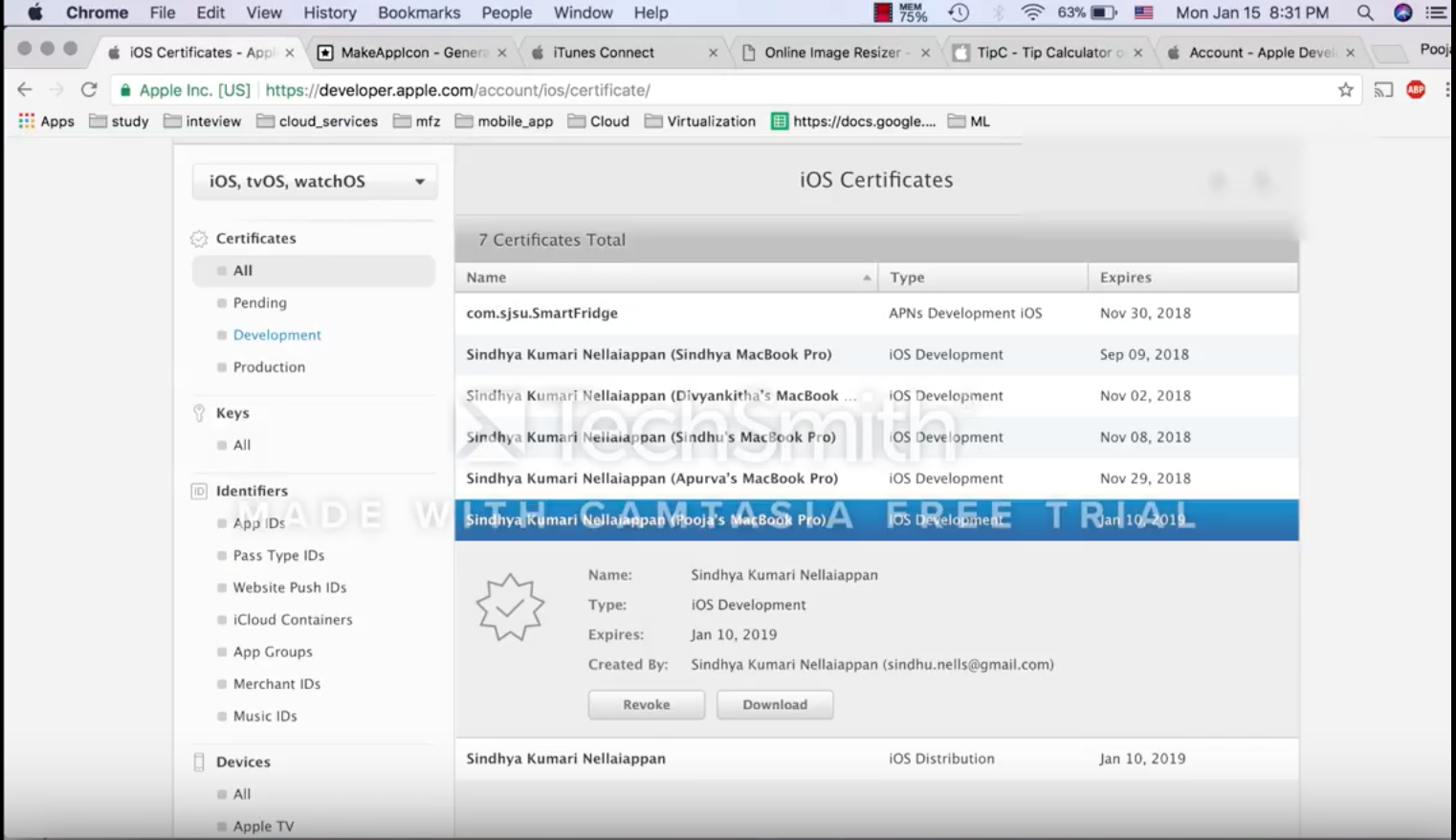Click the Certificates section gear icon
The image size is (1456, 840).
click(199, 238)
